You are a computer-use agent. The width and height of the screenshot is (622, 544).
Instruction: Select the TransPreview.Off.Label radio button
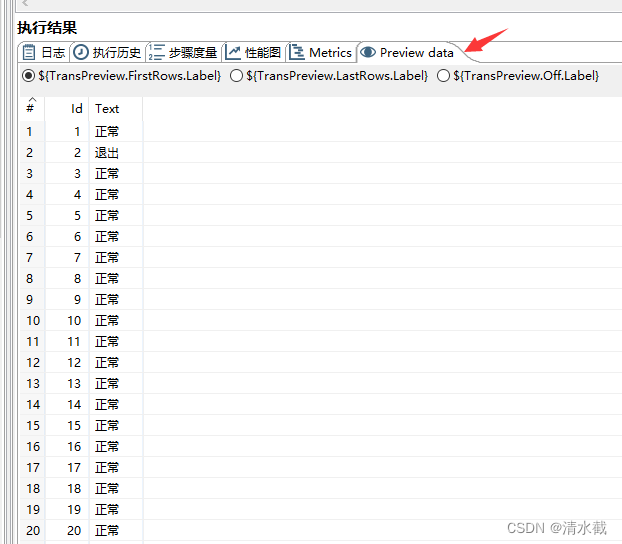tap(443, 75)
